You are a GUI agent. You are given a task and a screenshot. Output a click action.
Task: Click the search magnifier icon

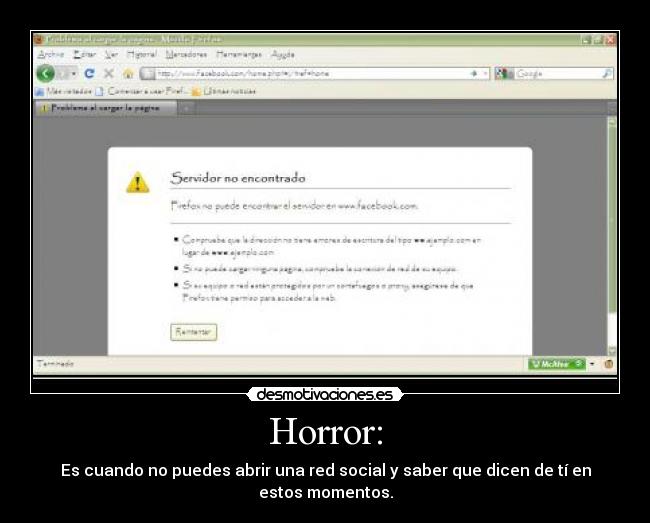pos(606,74)
